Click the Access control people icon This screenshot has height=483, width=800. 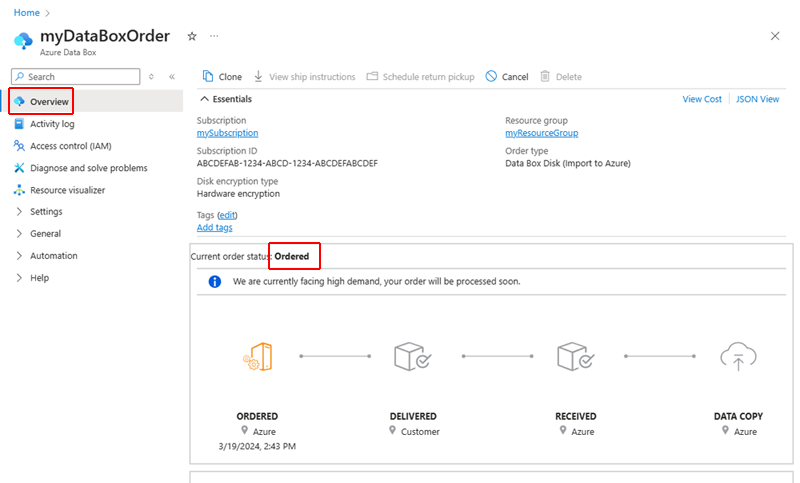pyautogui.click(x=19, y=146)
